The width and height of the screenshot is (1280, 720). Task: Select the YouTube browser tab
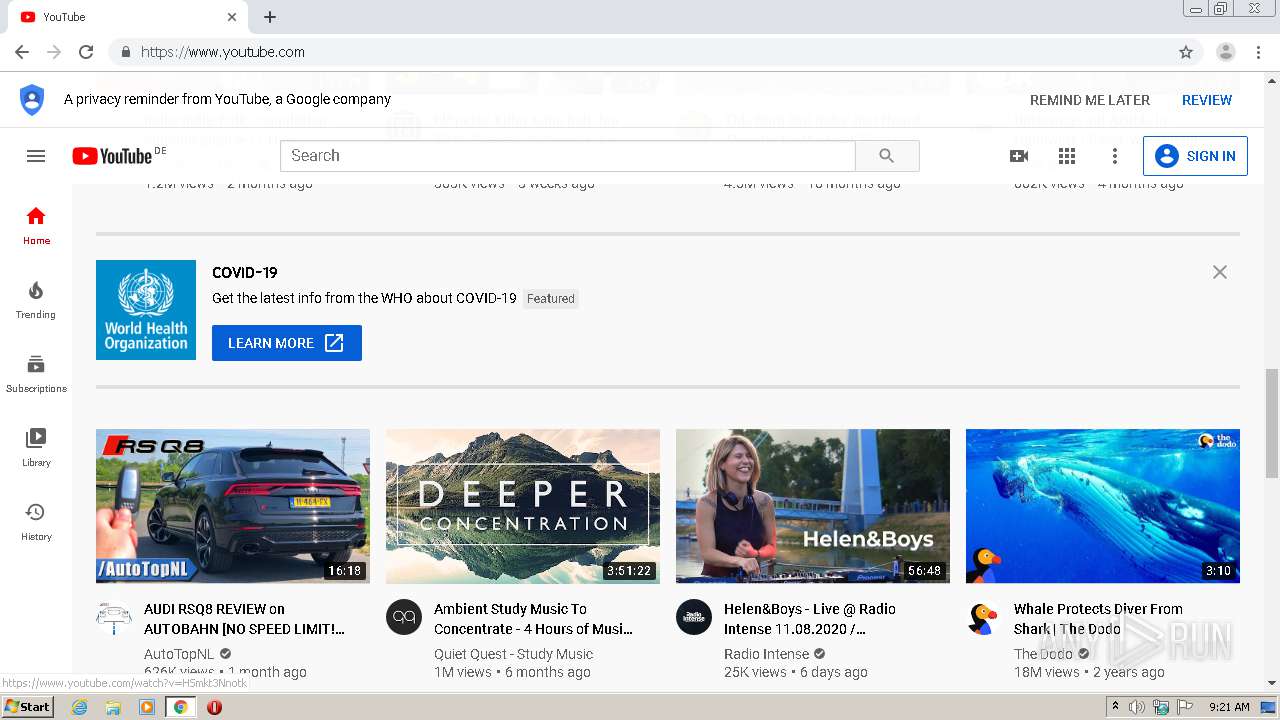127,17
